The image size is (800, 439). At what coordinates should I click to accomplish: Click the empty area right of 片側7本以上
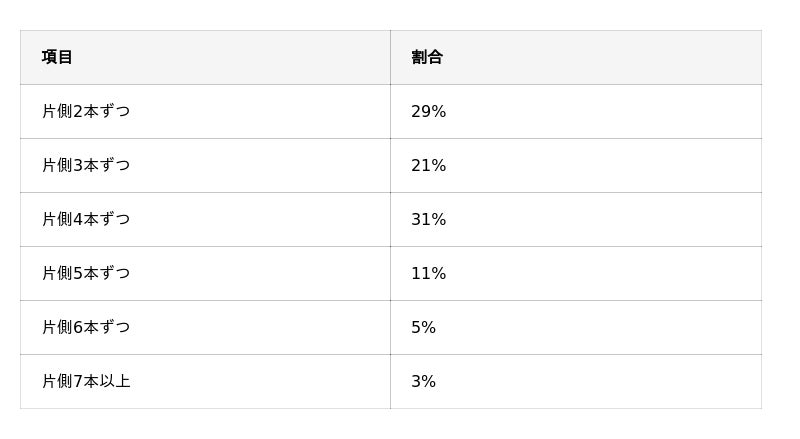point(260,381)
